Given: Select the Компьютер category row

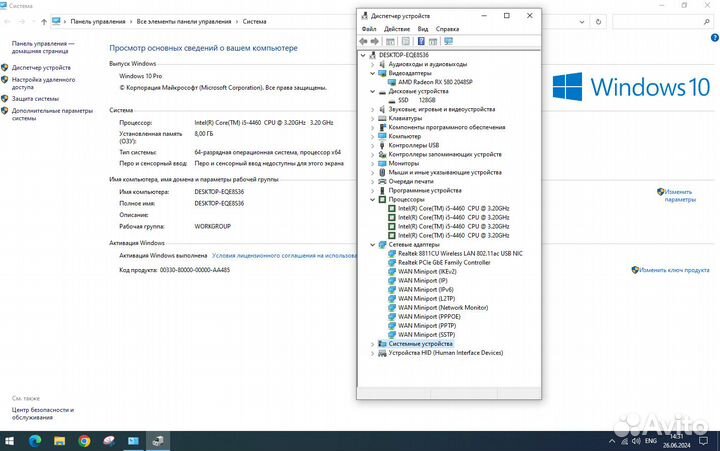Looking at the screenshot, I should point(404,136).
